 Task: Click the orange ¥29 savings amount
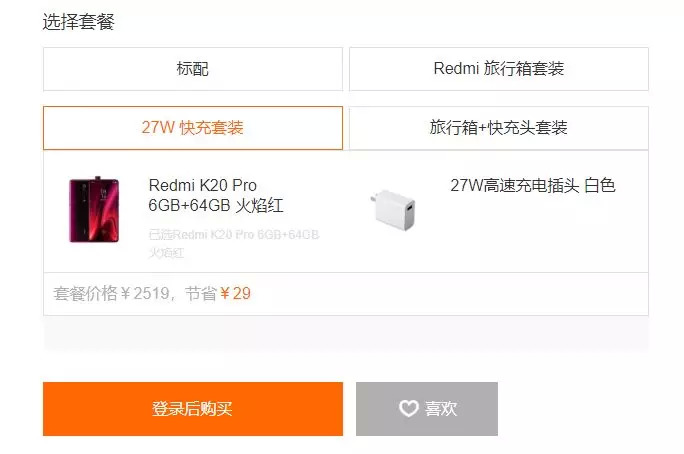pyautogui.click(x=236, y=294)
